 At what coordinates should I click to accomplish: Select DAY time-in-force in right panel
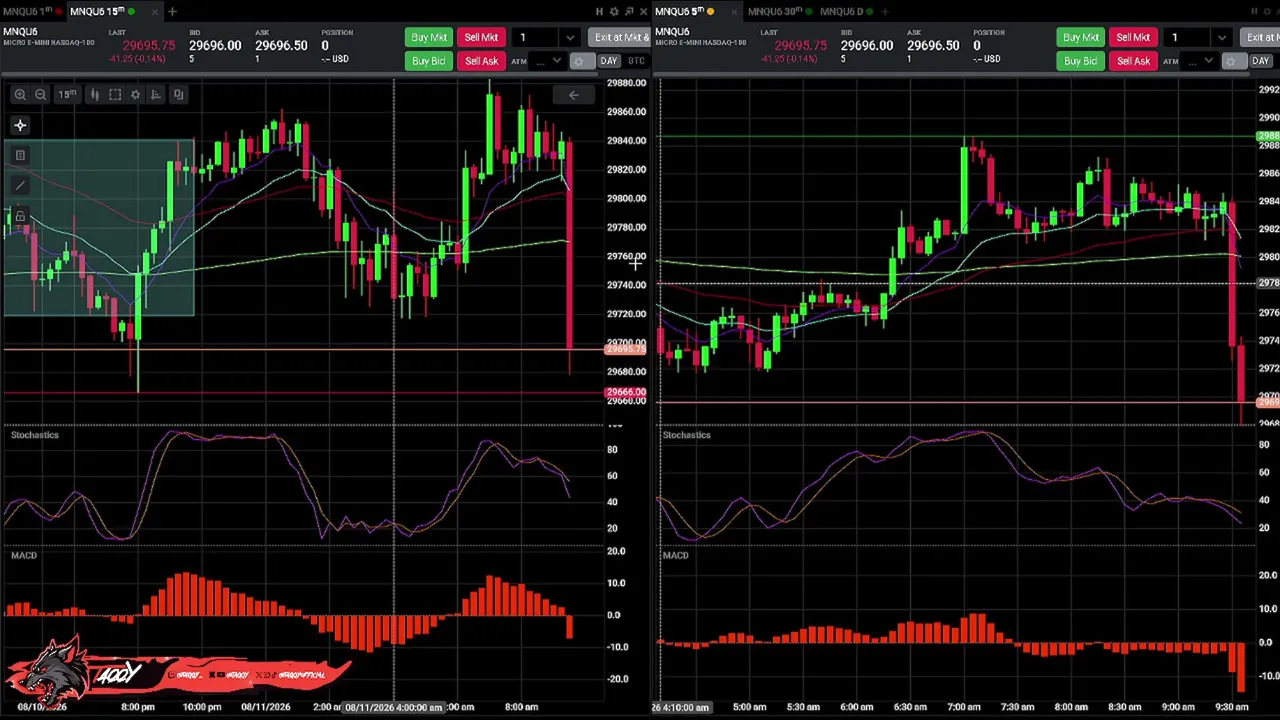(x=1260, y=61)
